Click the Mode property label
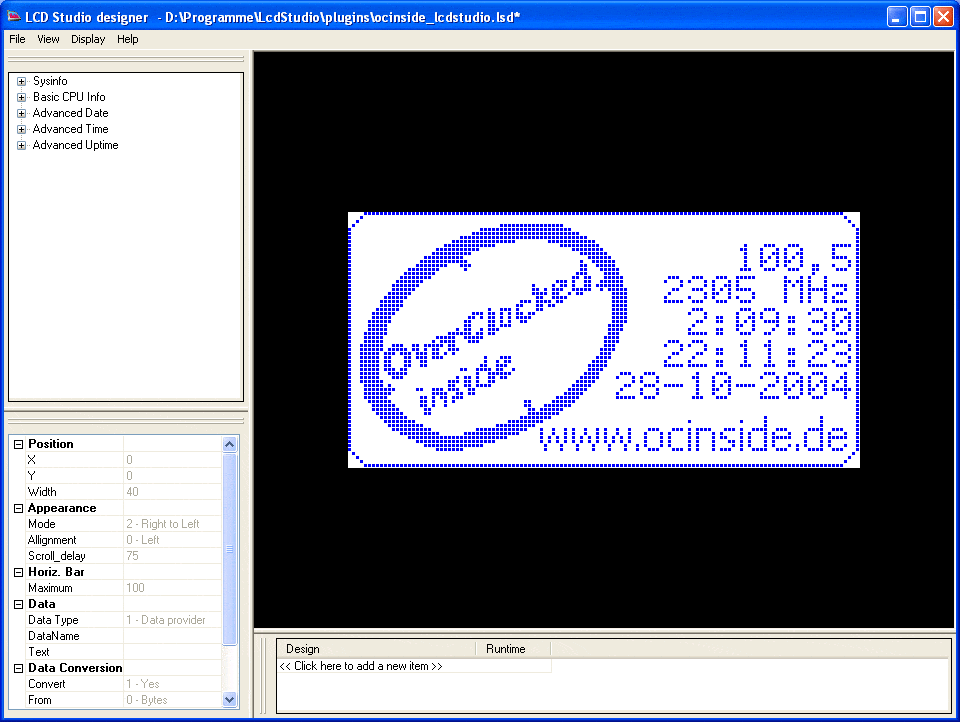Viewport: 960px width, 722px height. click(42, 524)
